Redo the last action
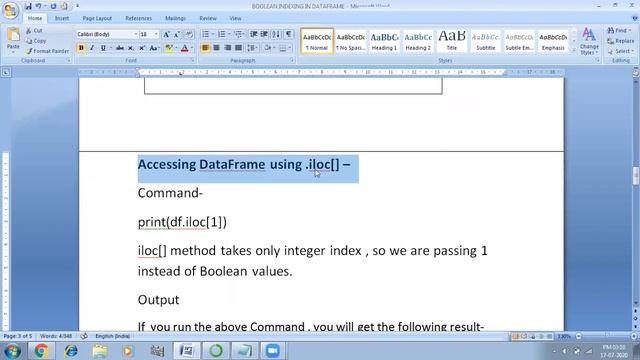Image resolution: width=640 pixels, height=360 pixels. click(x=53, y=6)
